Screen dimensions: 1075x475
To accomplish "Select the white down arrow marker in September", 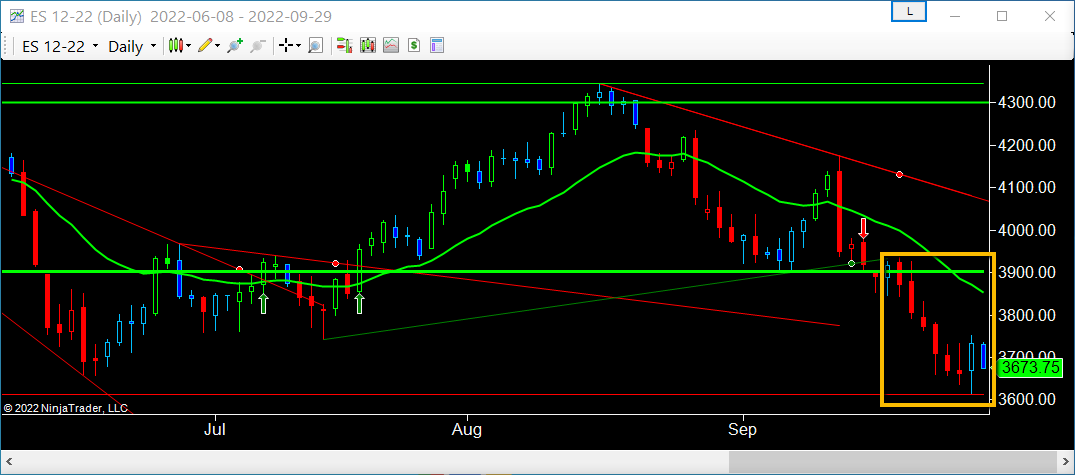I will pyautogui.click(x=864, y=228).
